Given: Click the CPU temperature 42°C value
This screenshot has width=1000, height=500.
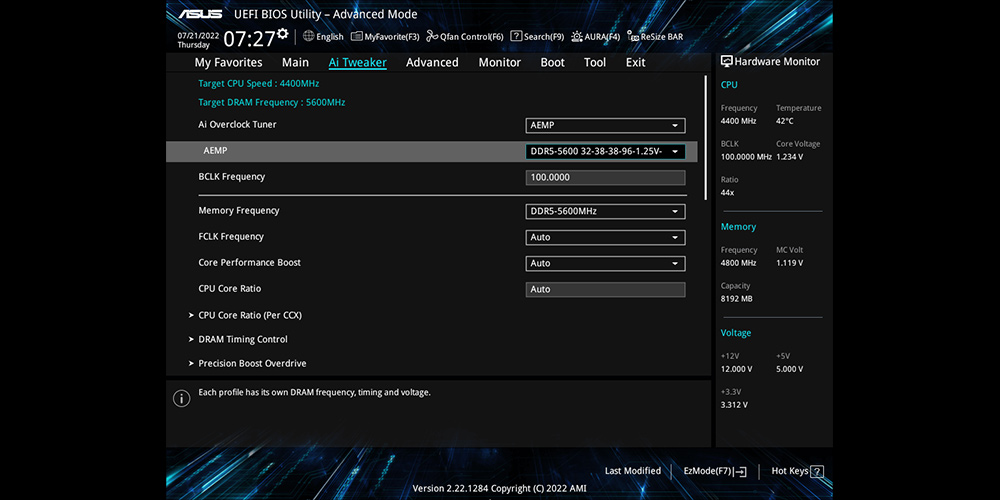Looking at the screenshot, I should point(785,121).
